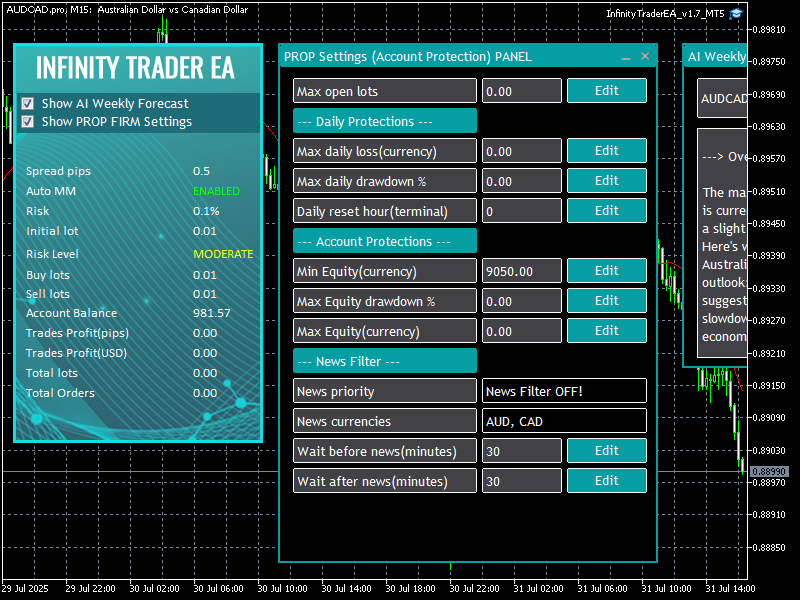Minimize the PROP Settings panel
The width and height of the screenshot is (800, 600).
[625, 57]
